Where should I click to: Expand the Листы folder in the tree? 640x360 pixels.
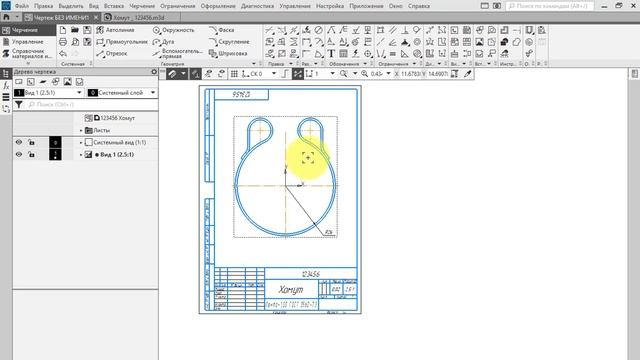[81, 131]
